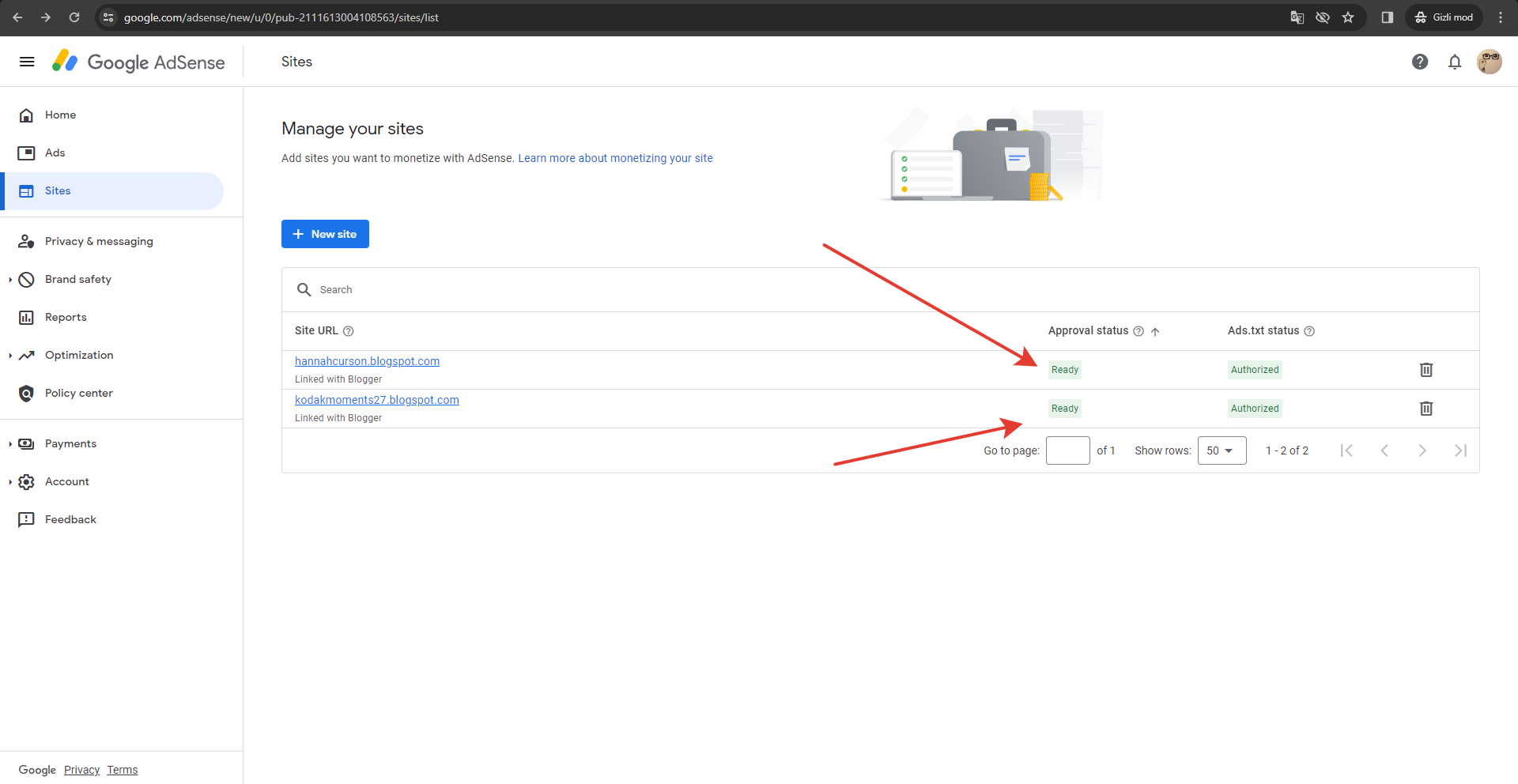Click the Ads.txt status column header
This screenshot has width=1518, height=784.
1263,331
